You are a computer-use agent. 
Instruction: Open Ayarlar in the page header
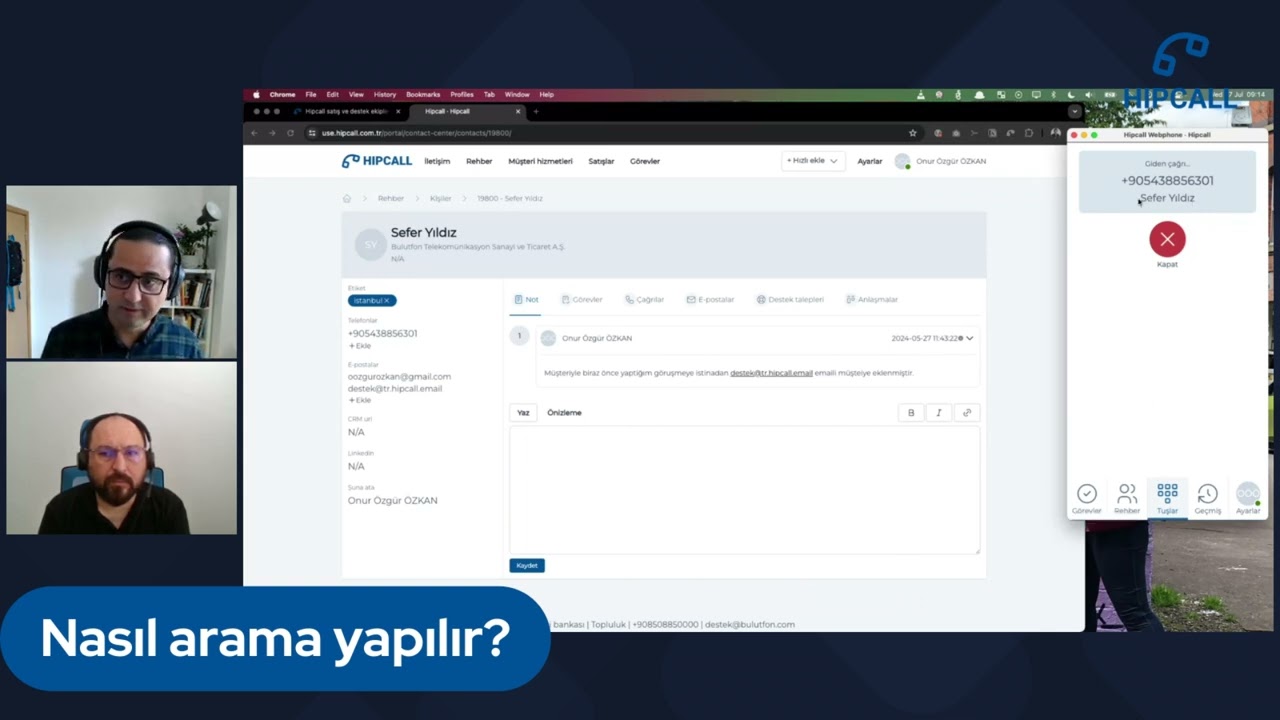870,161
